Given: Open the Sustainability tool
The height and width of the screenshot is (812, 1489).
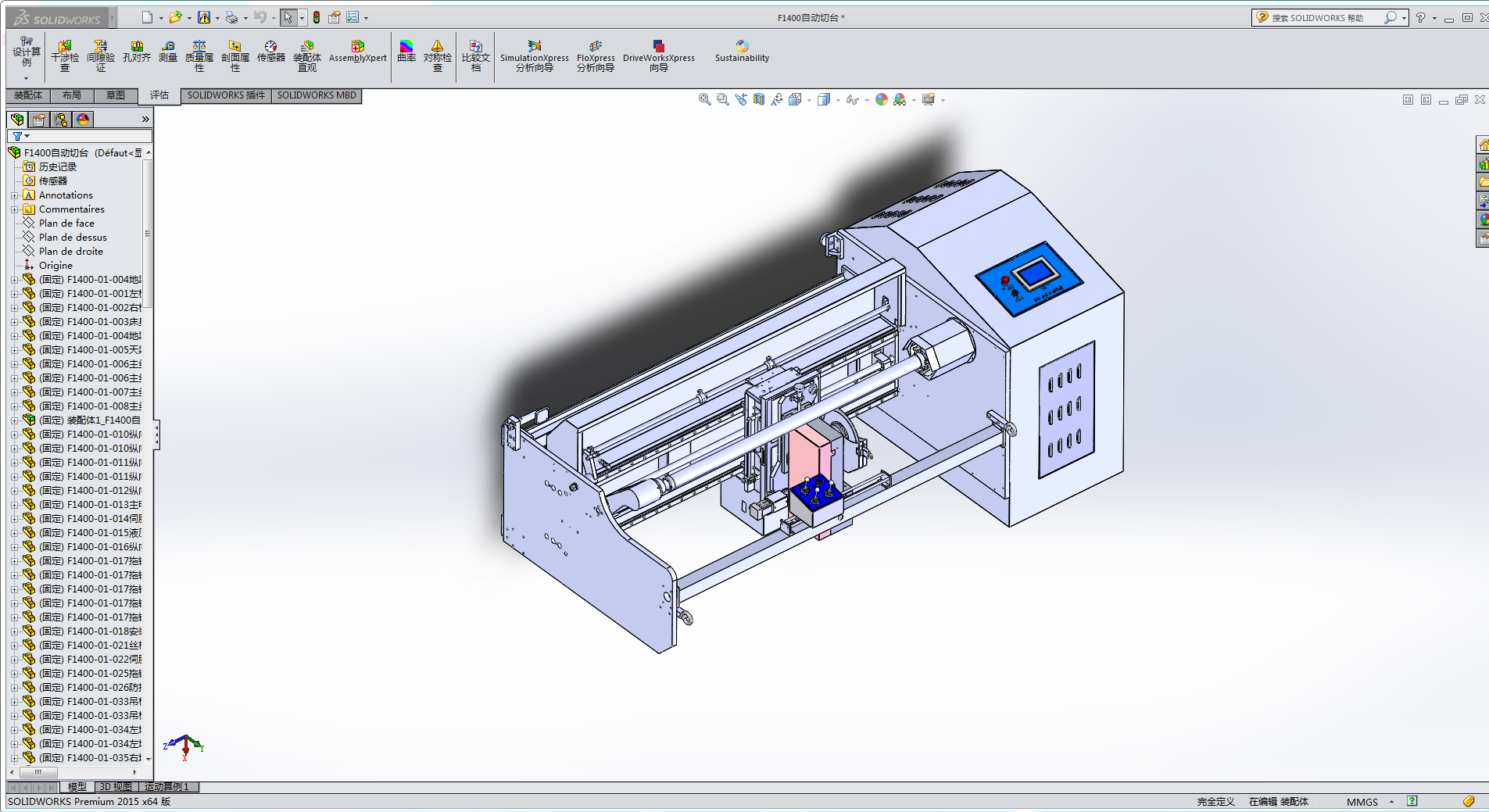Looking at the screenshot, I should 742,52.
